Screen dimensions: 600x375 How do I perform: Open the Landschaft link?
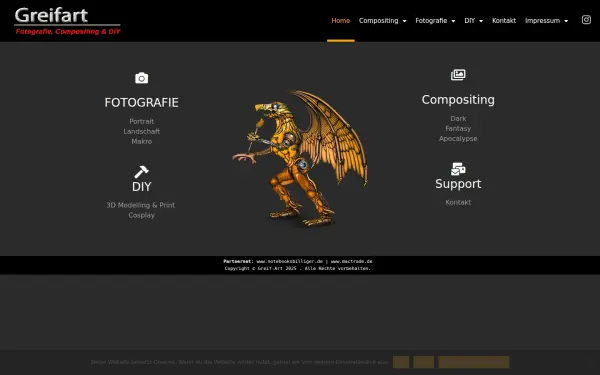coord(142,131)
